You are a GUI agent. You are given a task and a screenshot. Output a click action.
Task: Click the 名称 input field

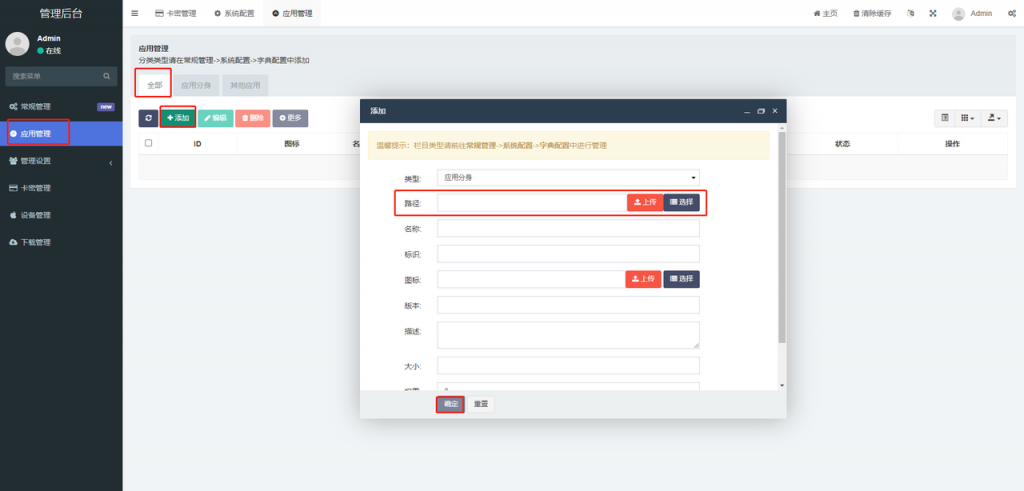pos(568,229)
